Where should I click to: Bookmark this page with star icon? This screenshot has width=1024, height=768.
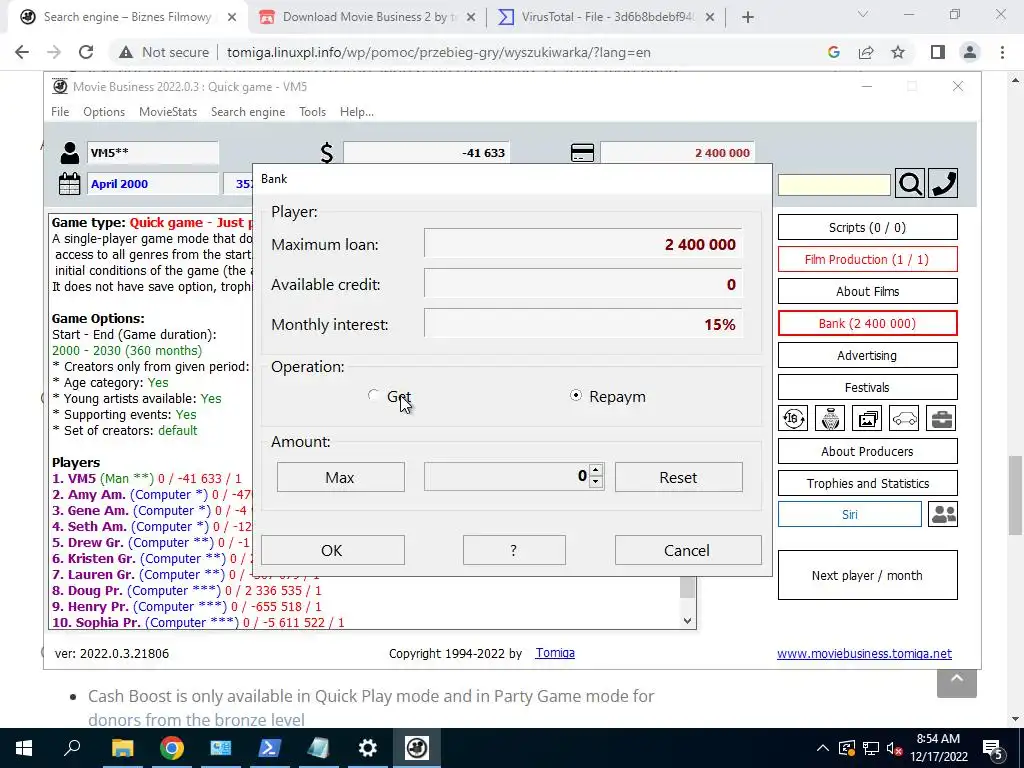tap(898, 52)
